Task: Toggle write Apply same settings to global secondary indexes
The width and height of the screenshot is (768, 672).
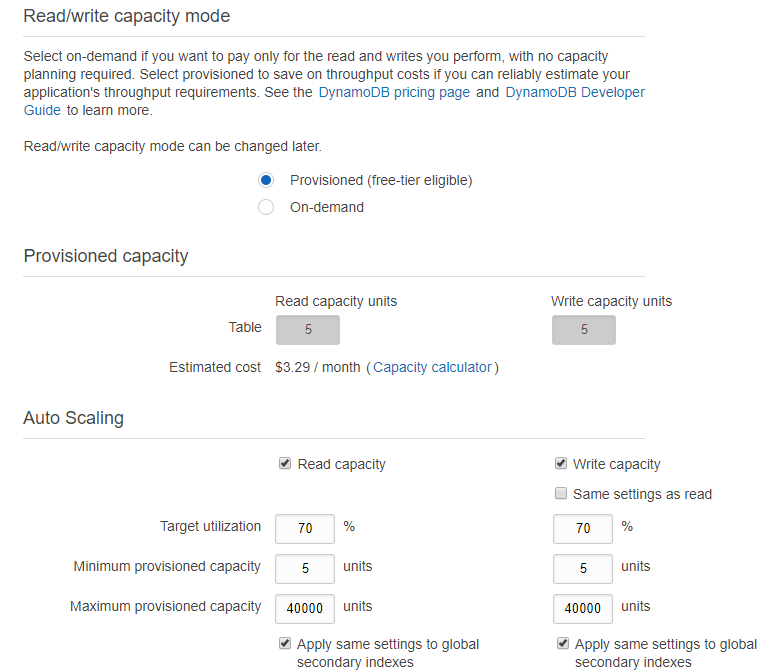Action: pyautogui.click(x=563, y=644)
